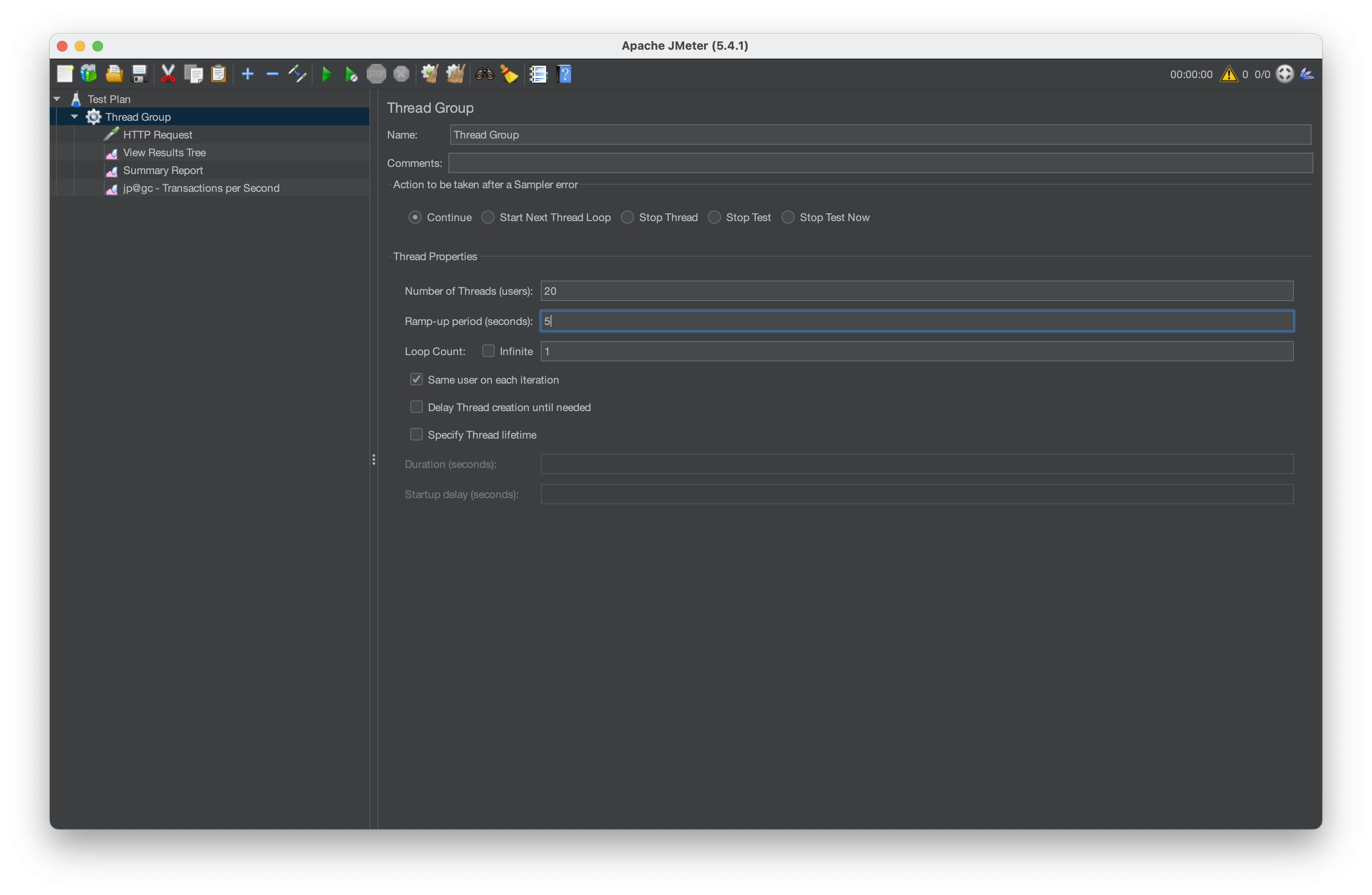
Task: Click the yellow warning log icon
Action: click(x=1229, y=74)
